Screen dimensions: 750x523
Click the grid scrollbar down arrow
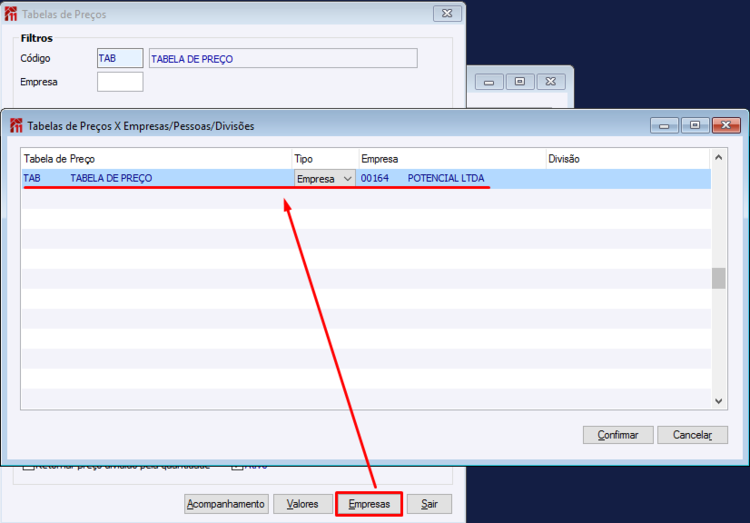(x=718, y=401)
